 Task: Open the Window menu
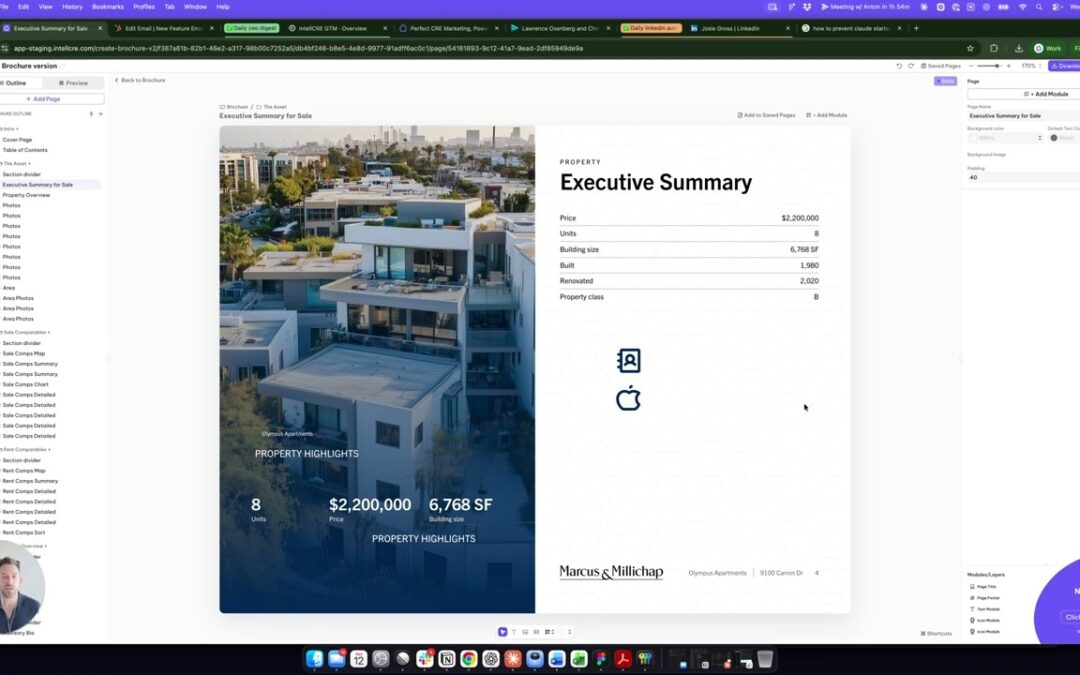pyautogui.click(x=195, y=7)
